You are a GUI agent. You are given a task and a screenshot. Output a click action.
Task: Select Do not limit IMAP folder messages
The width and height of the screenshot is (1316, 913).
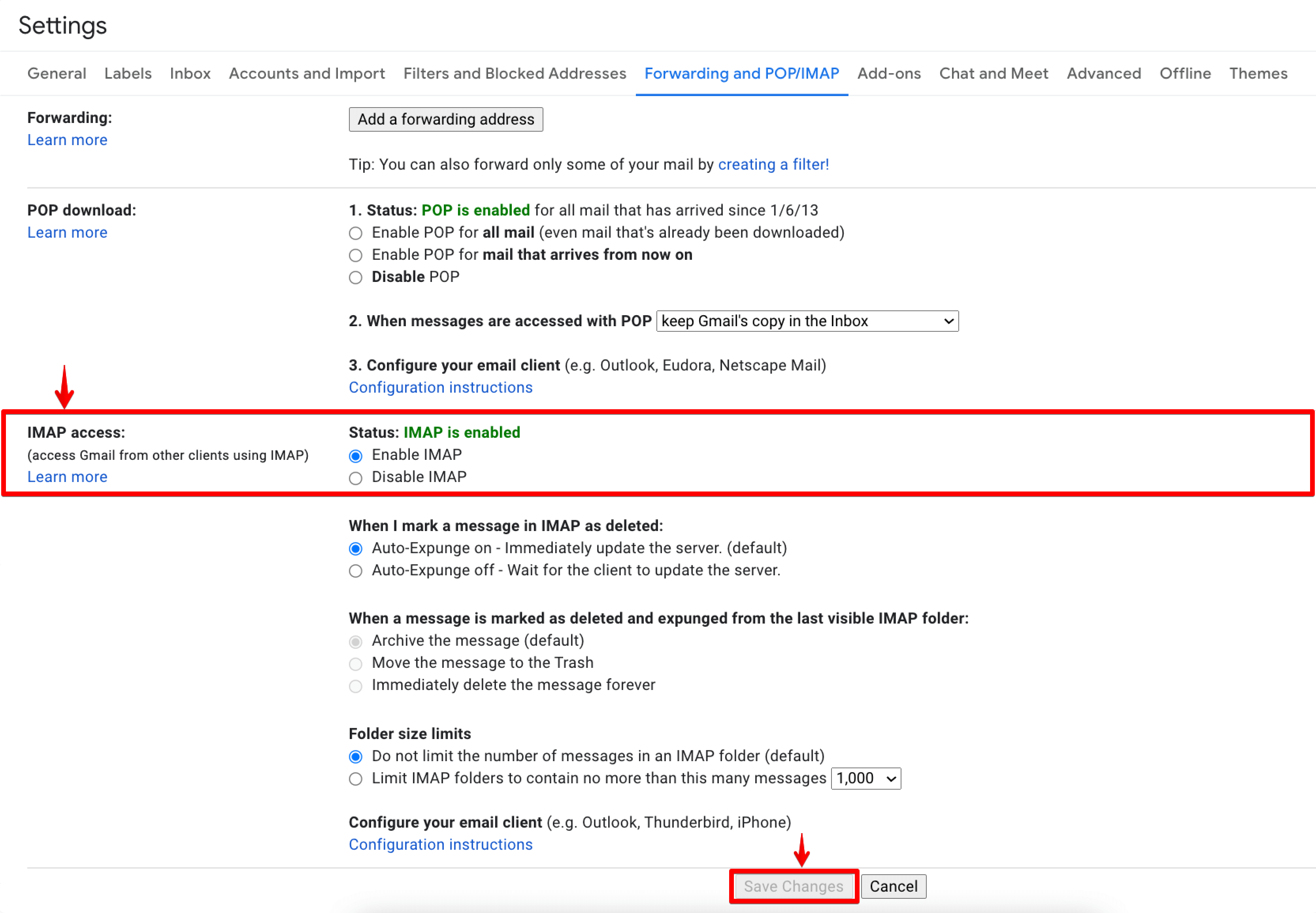(356, 757)
